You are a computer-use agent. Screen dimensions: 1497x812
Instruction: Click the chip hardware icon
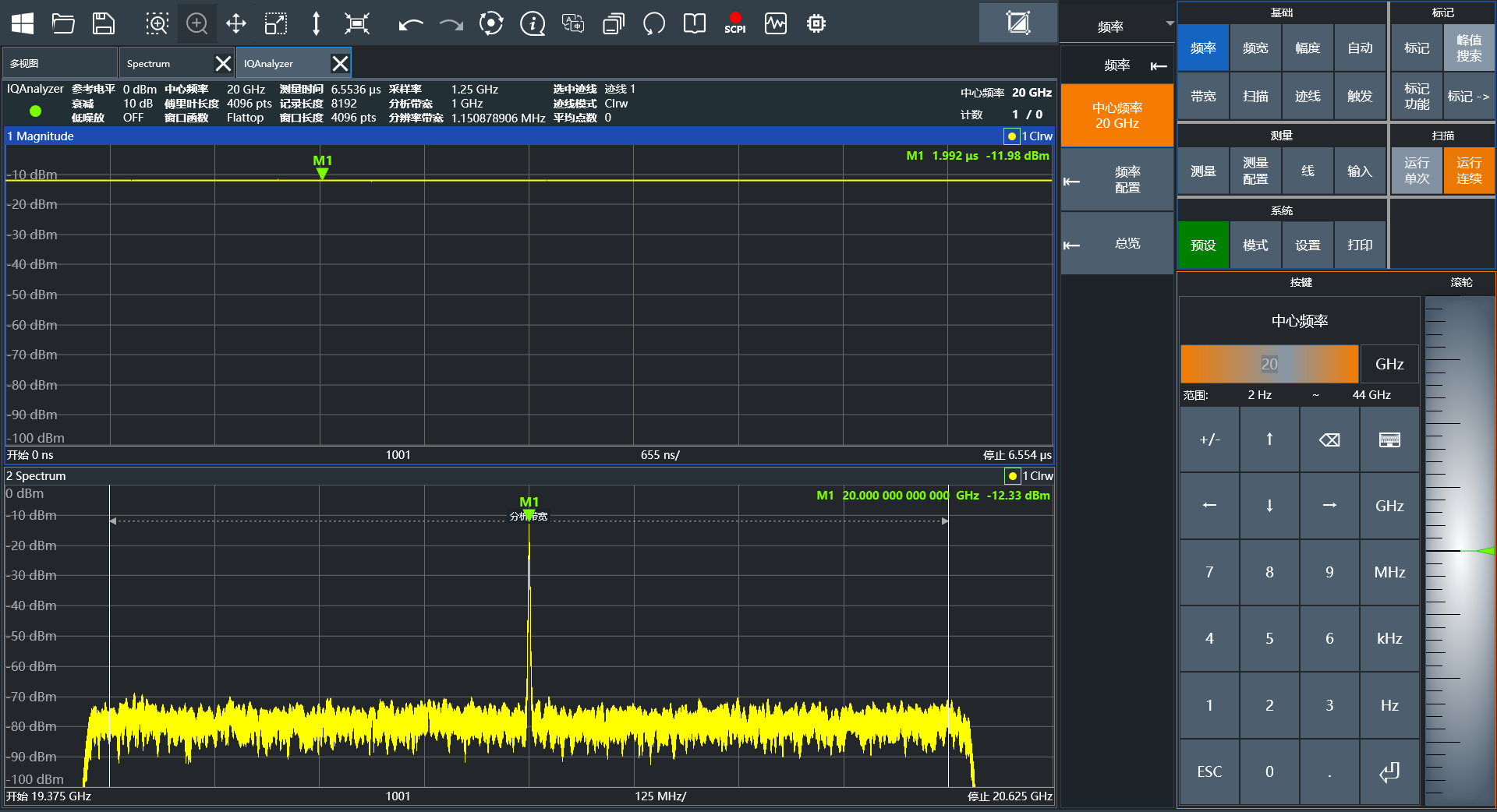816,23
